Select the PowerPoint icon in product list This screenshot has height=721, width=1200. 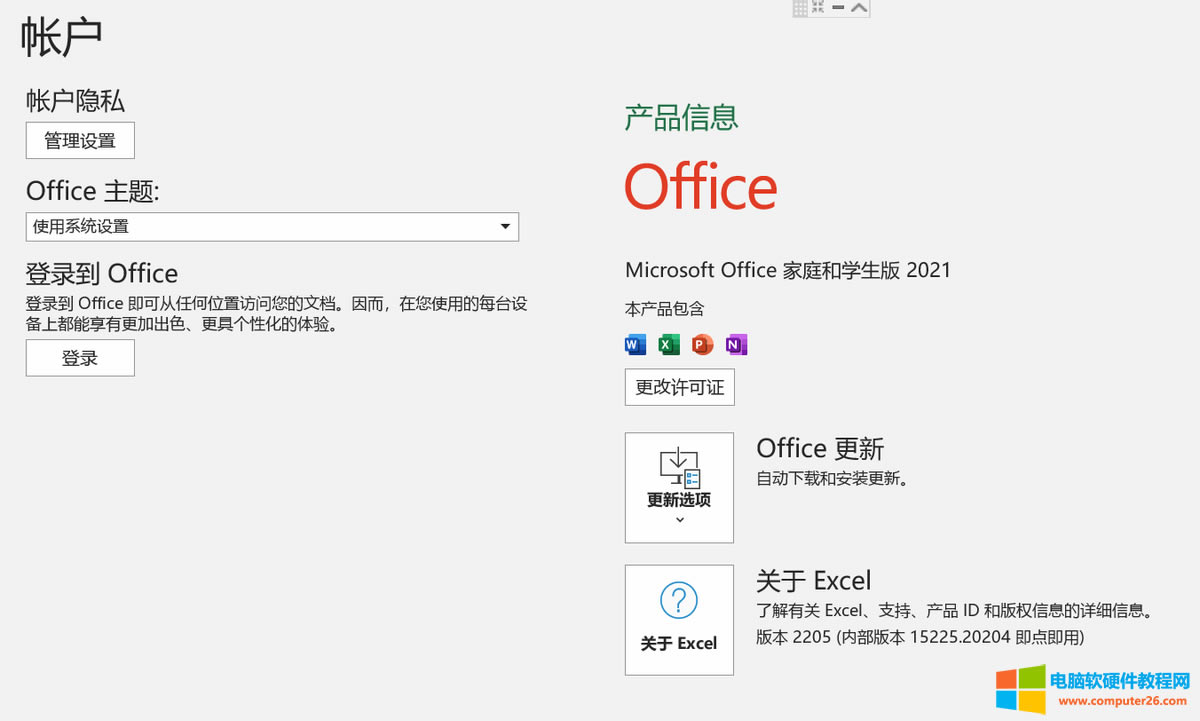(x=702, y=344)
